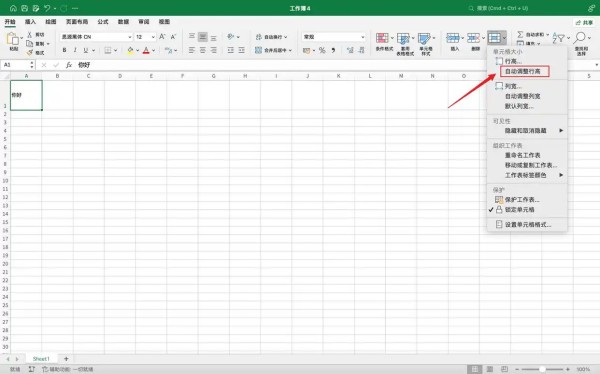Image resolution: width=600 pixels, height=374 pixels.
Task: Click the Delete cells (删除) icon
Action: [x=473, y=38]
